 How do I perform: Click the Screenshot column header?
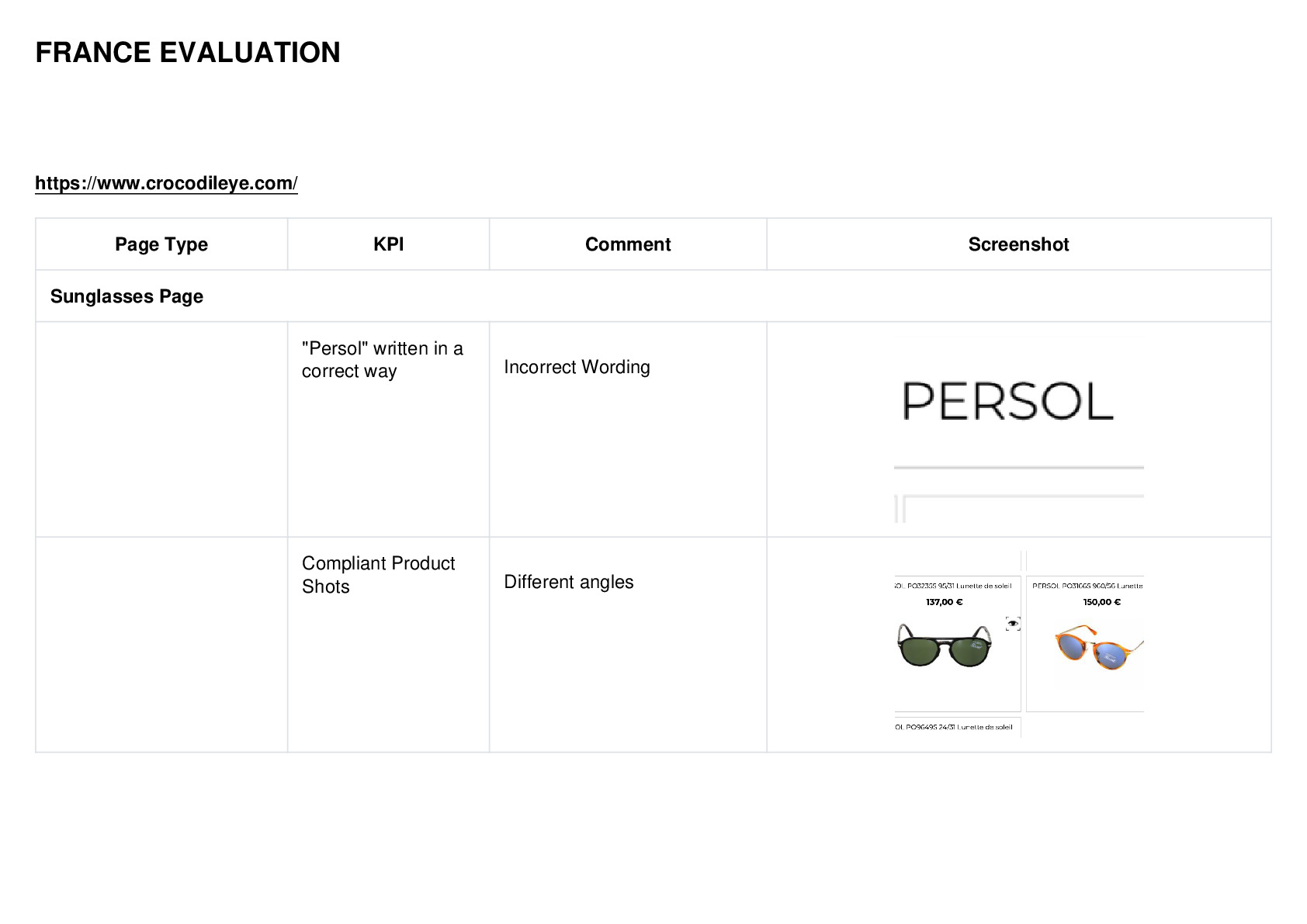(x=1018, y=244)
